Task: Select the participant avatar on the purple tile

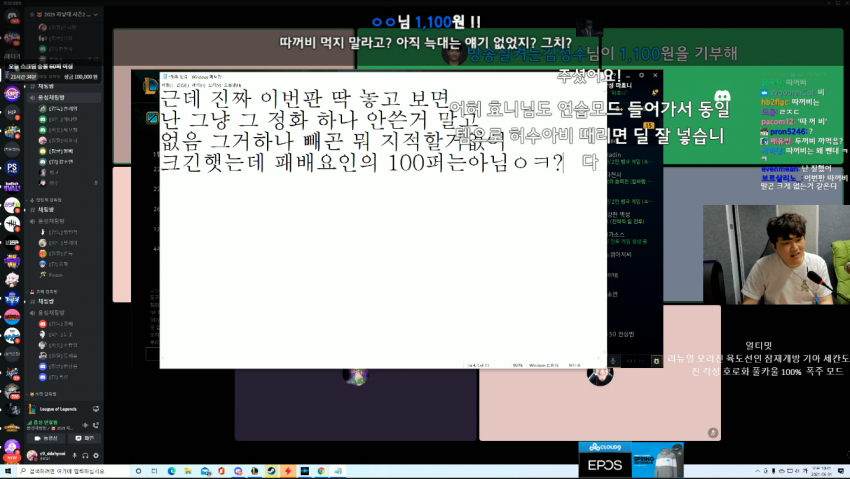Action: click(356, 375)
